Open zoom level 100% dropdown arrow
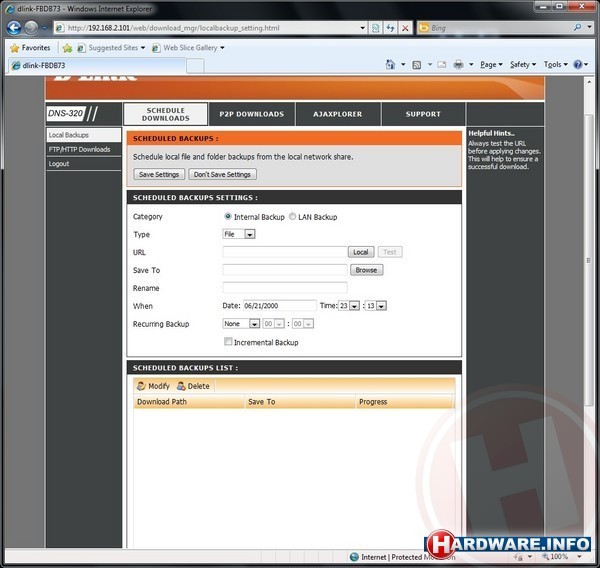The width and height of the screenshot is (600, 568). tap(579, 557)
